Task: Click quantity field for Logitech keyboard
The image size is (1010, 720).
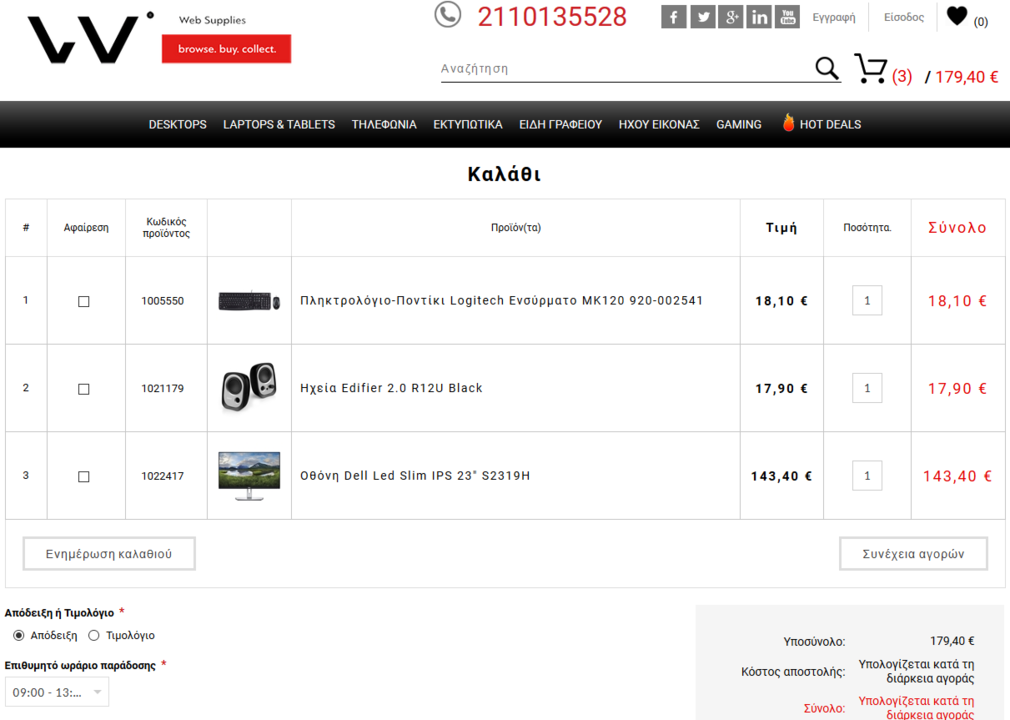Action: 867,301
